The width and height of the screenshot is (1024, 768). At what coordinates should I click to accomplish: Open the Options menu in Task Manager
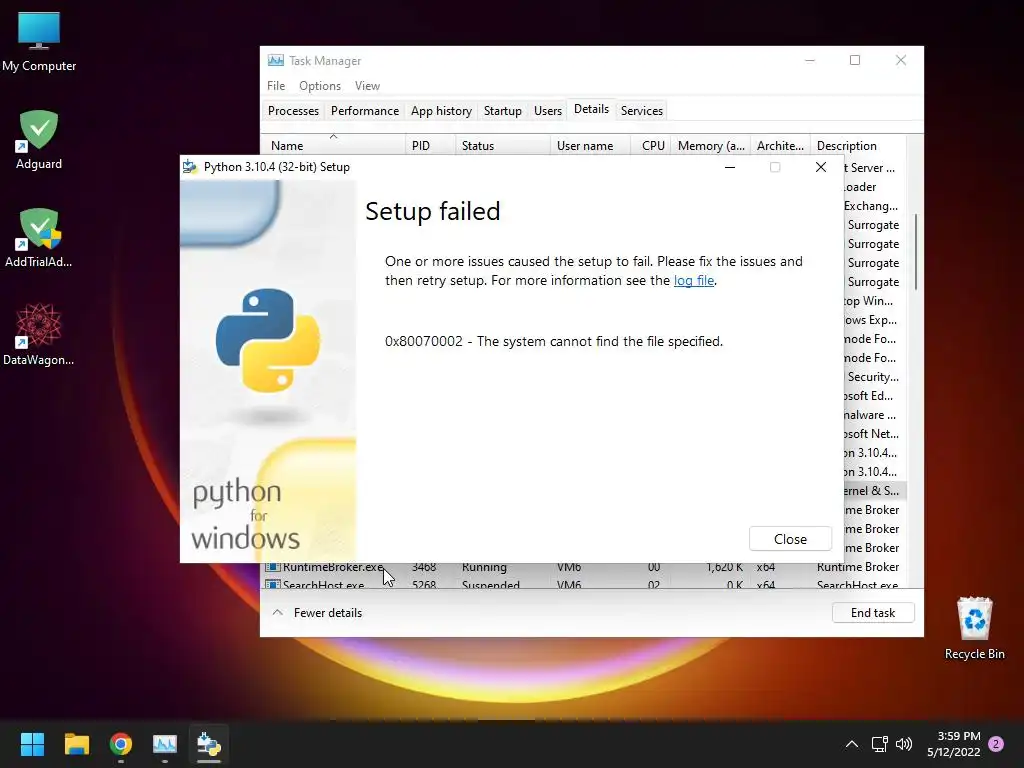coord(320,86)
